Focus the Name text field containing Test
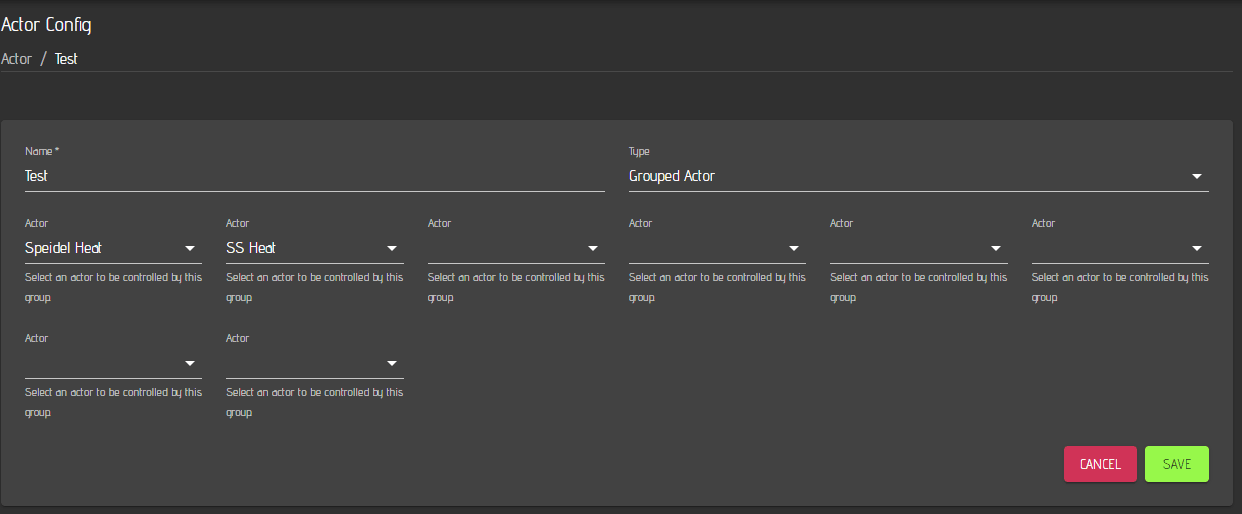The image size is (1242, 514). click(x=314, y=176)
